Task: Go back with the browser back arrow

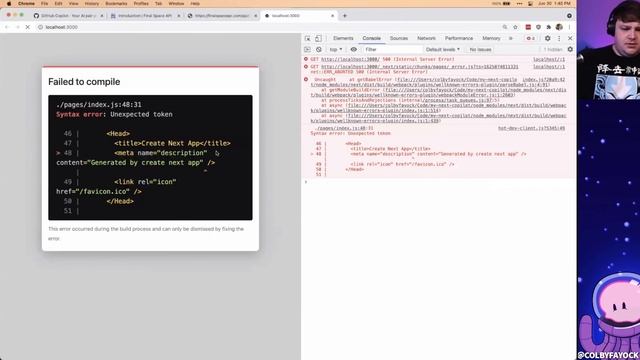Action: coord(7,27)
